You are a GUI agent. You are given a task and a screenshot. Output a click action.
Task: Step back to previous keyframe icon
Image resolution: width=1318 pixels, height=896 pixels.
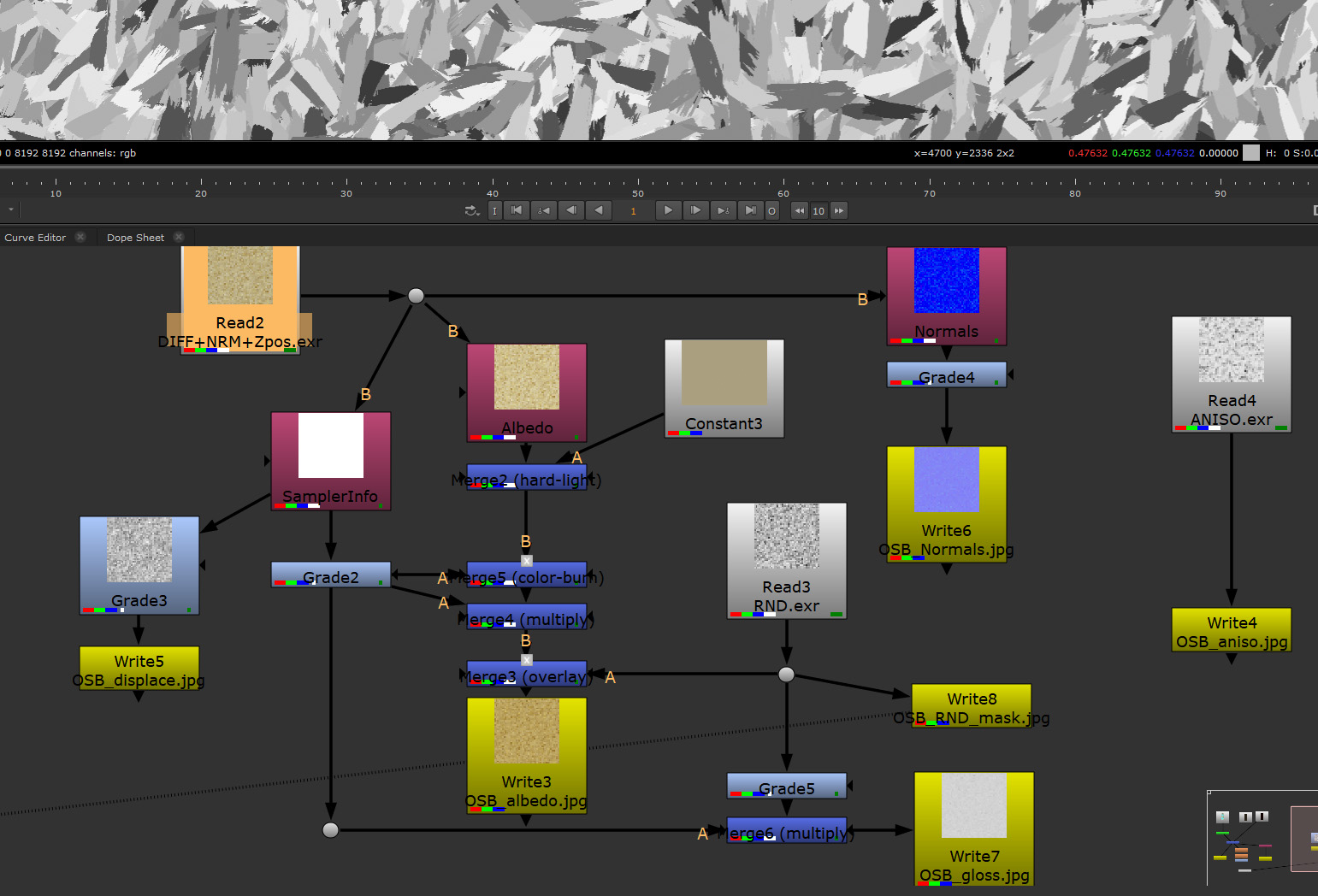544,210
